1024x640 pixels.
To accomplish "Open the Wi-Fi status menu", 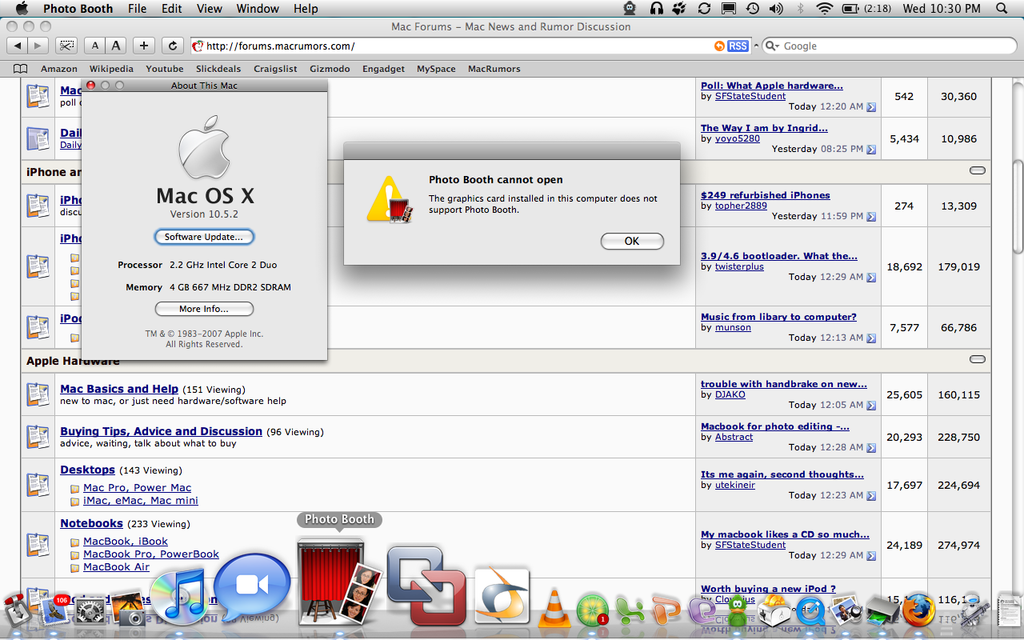I will (824, 8).
